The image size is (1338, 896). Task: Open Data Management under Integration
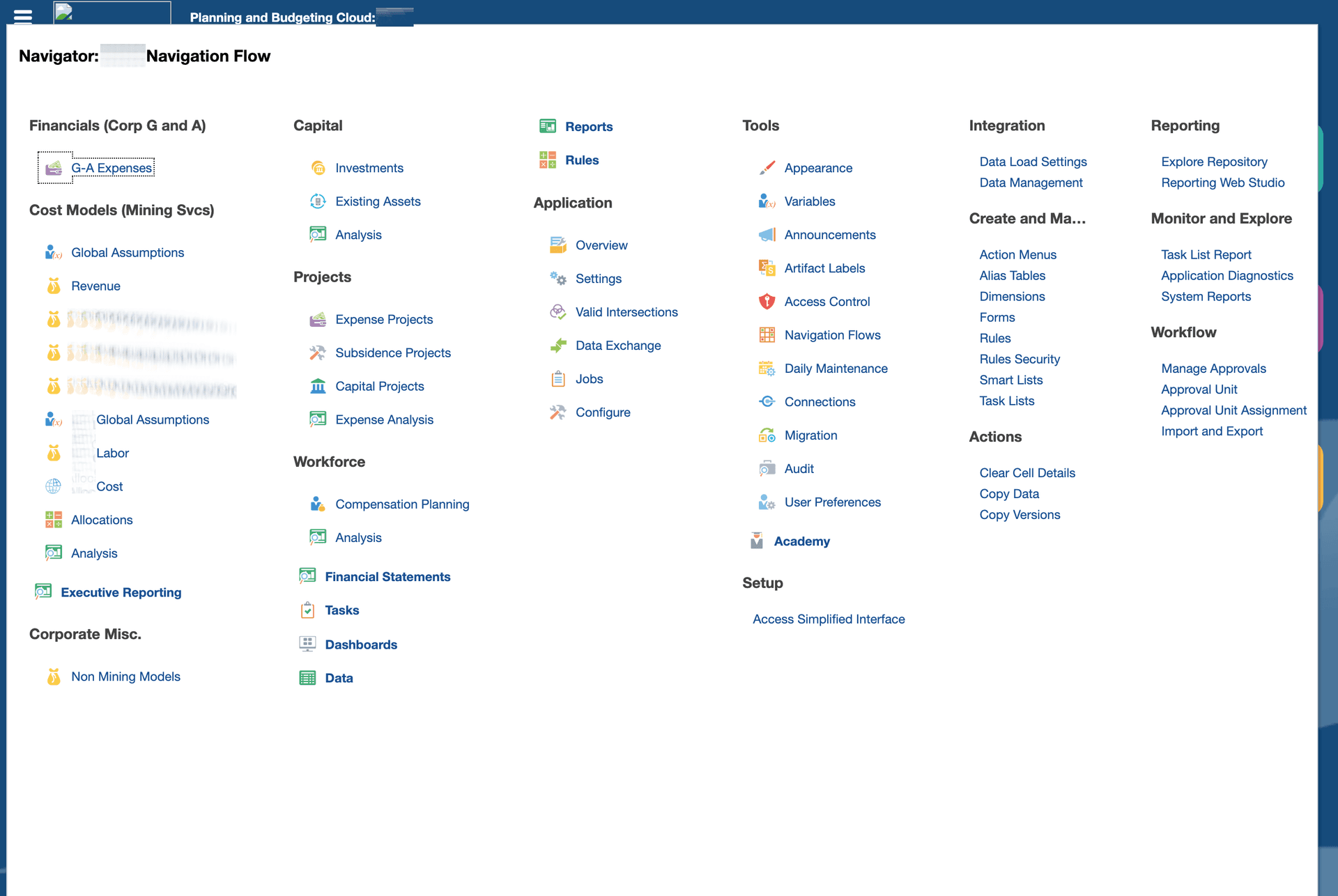tap(1031, 183)
